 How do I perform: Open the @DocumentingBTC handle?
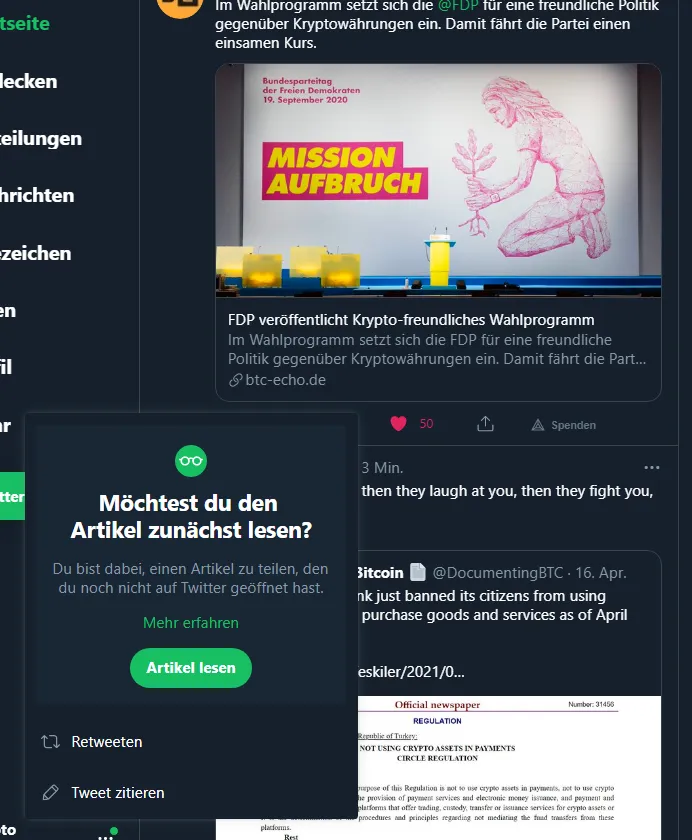(x=498, y=573)
